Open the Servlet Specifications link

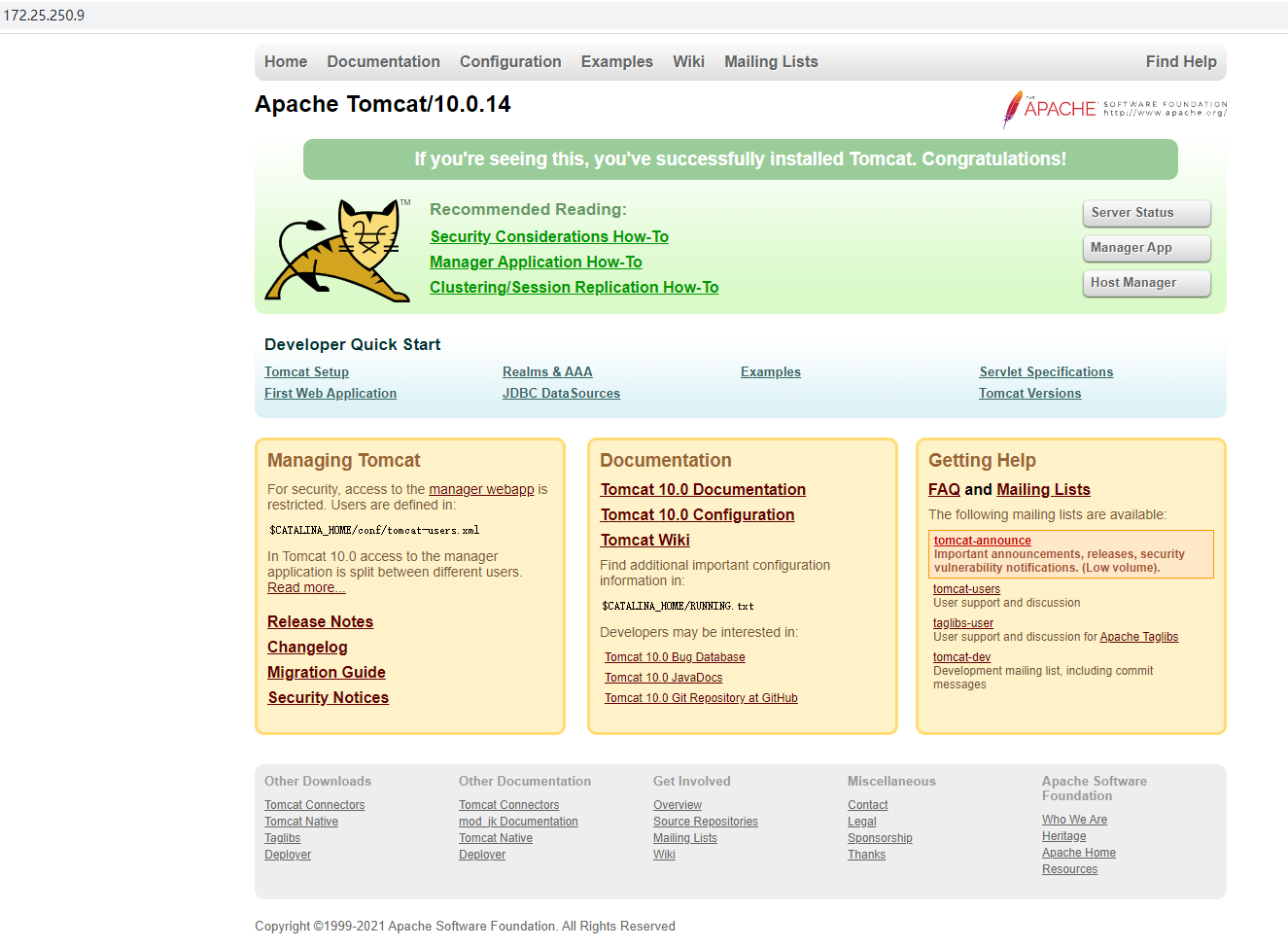[x=1046, y=371]
